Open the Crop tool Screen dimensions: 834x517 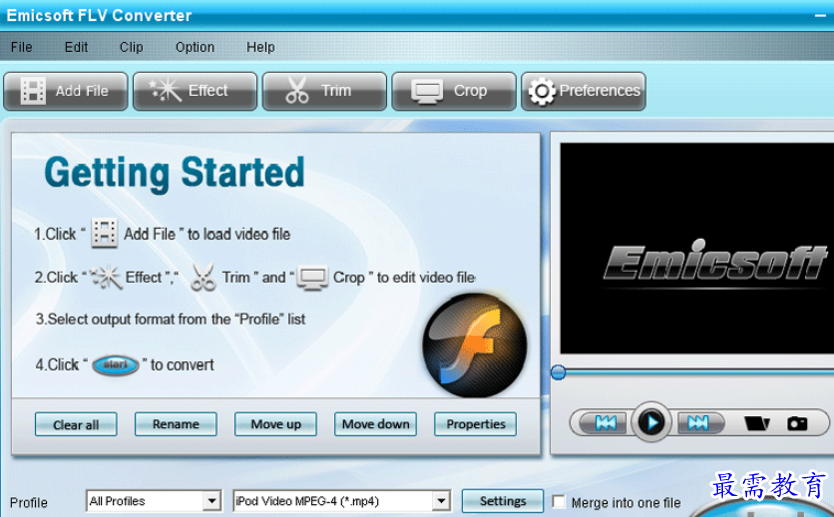click(x=454, y=91)
